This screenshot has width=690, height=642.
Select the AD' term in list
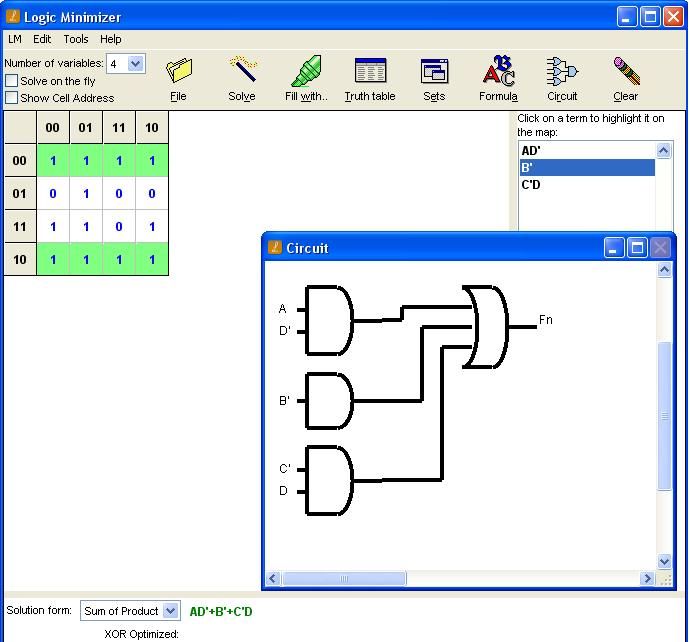coord(587,150)
